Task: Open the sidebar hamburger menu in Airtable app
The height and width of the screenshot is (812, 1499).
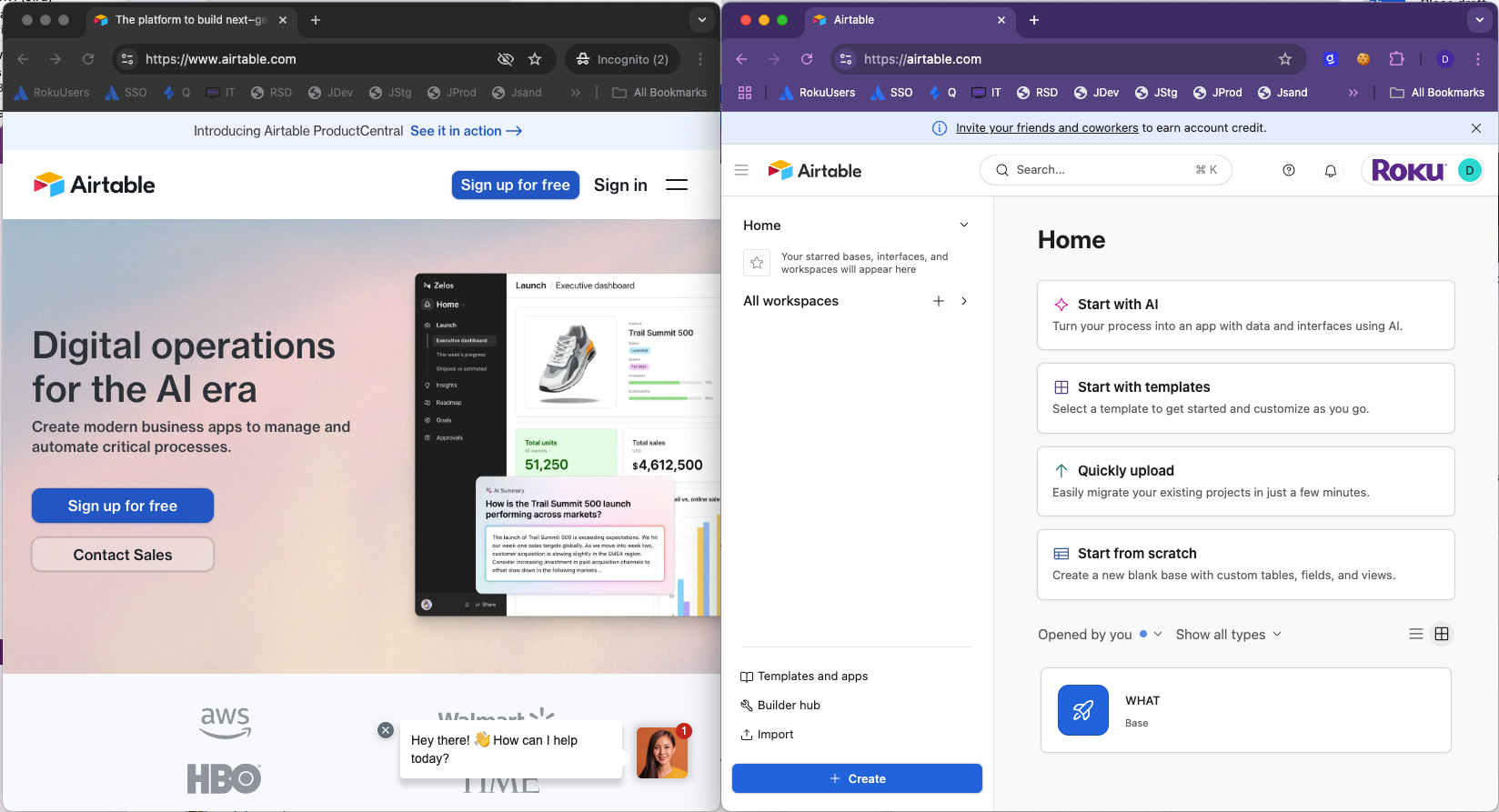Action: tap(741, 170)
